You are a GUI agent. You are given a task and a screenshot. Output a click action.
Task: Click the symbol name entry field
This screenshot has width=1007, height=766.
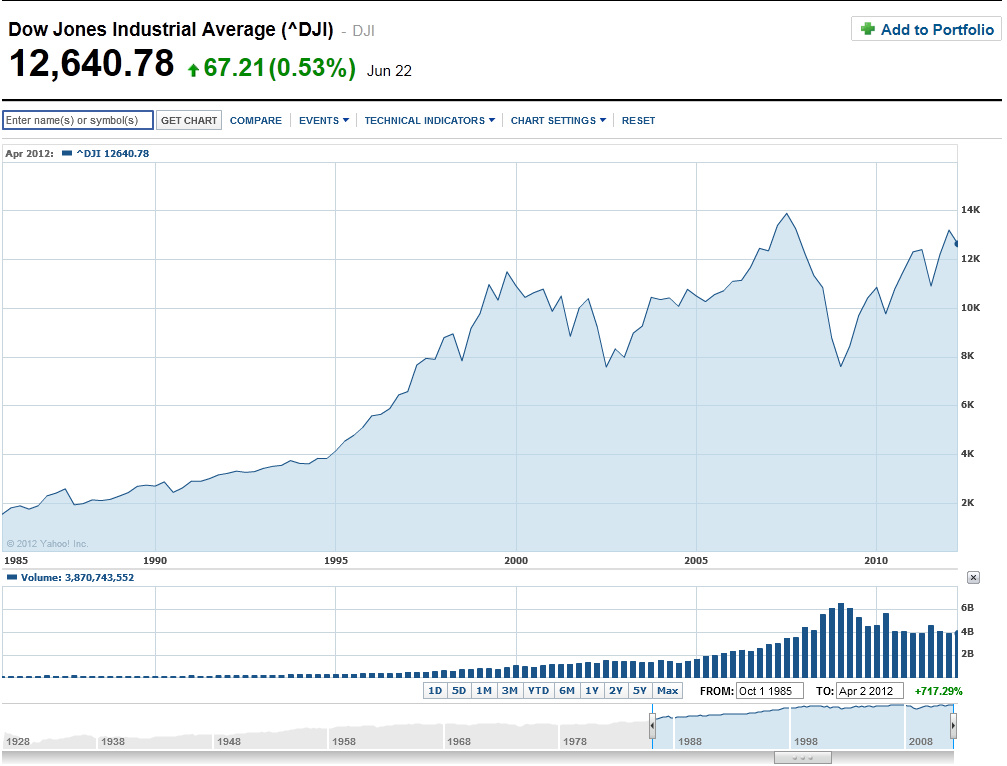pyautogui.click(x=78, y=120)
